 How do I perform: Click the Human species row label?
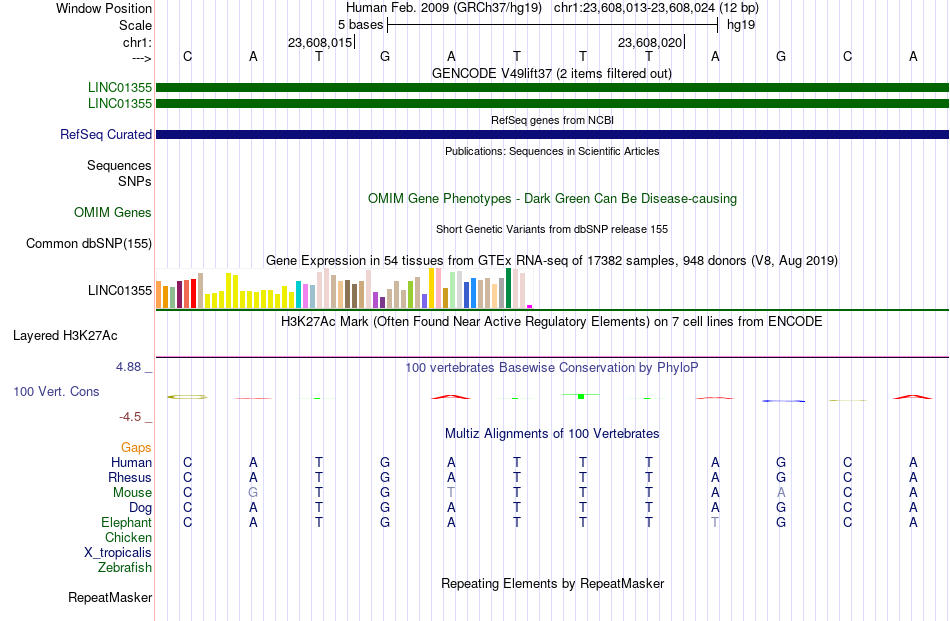click(131, 463)
